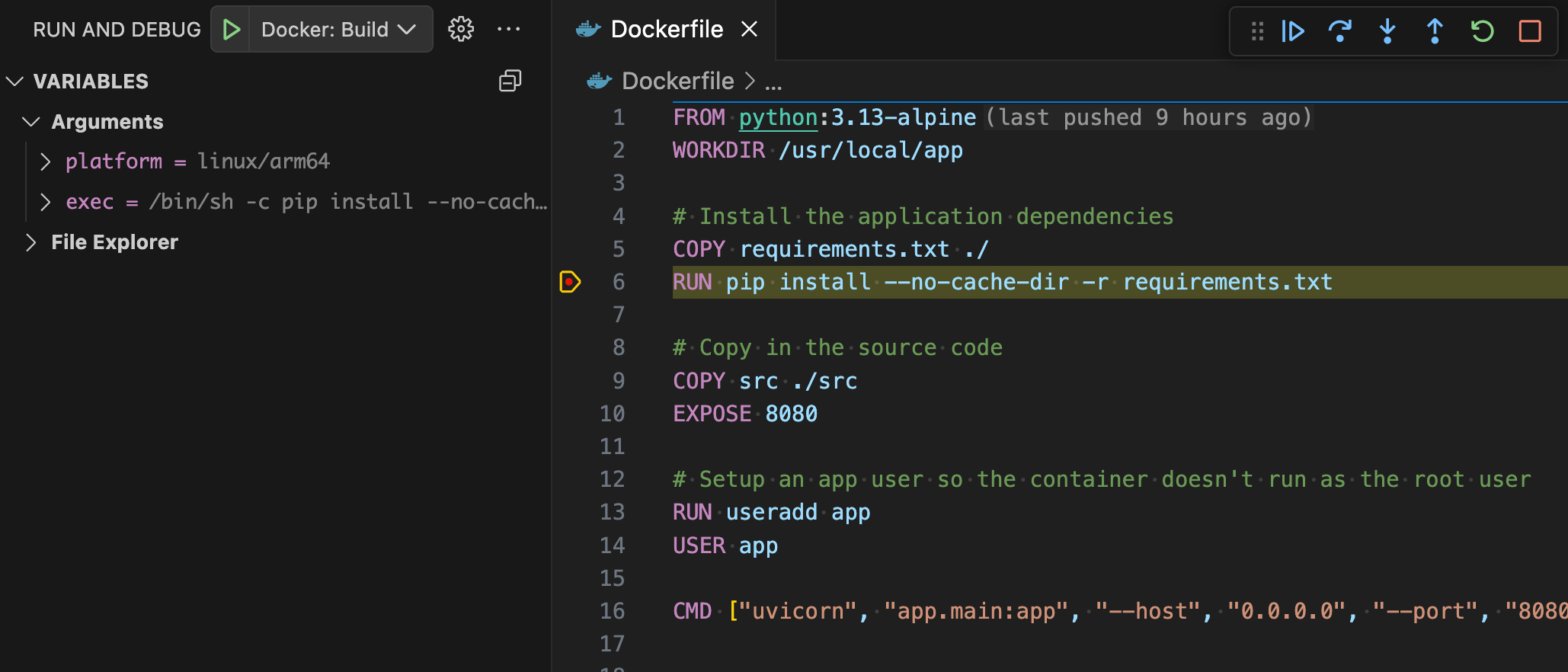Click the Step Over debug icon

pyautogui.click(x=1339, y=31)
